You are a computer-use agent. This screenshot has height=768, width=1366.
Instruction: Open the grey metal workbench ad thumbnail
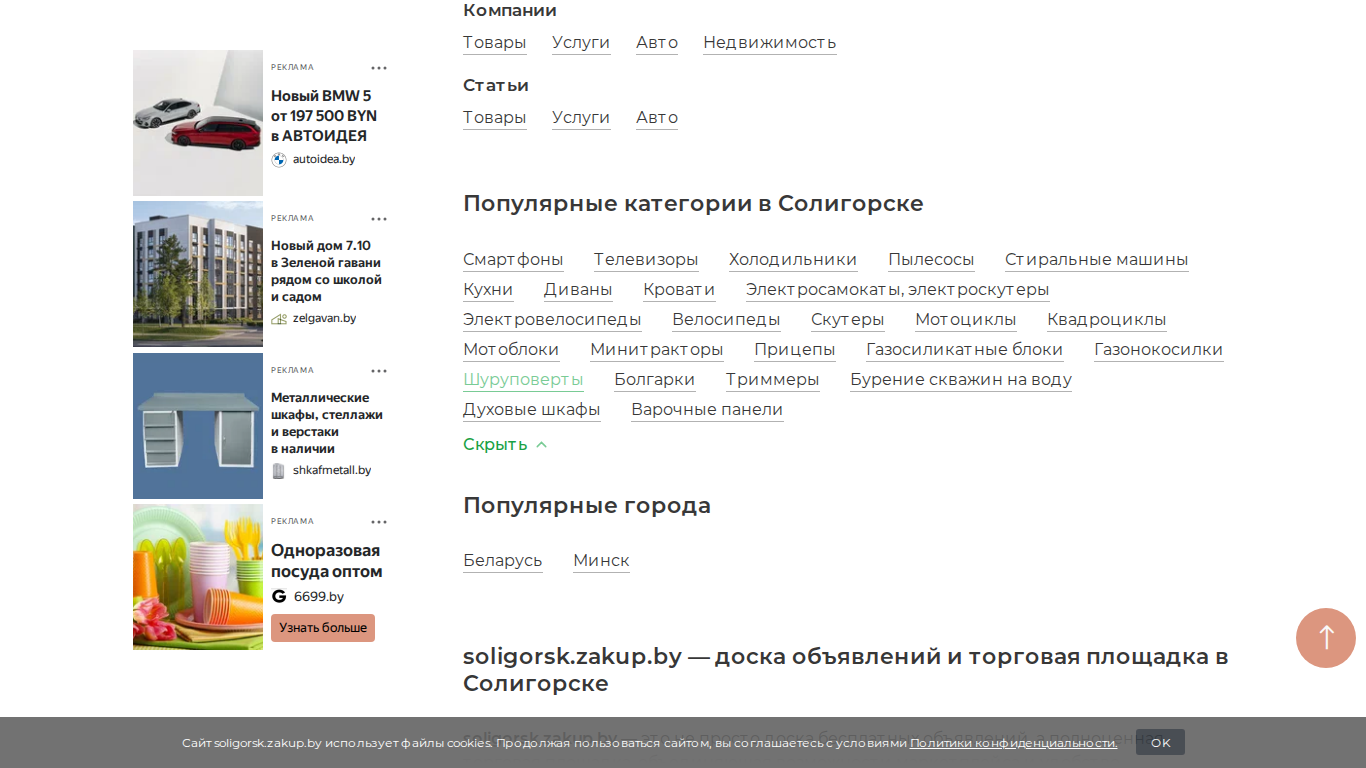coord(198,426)
